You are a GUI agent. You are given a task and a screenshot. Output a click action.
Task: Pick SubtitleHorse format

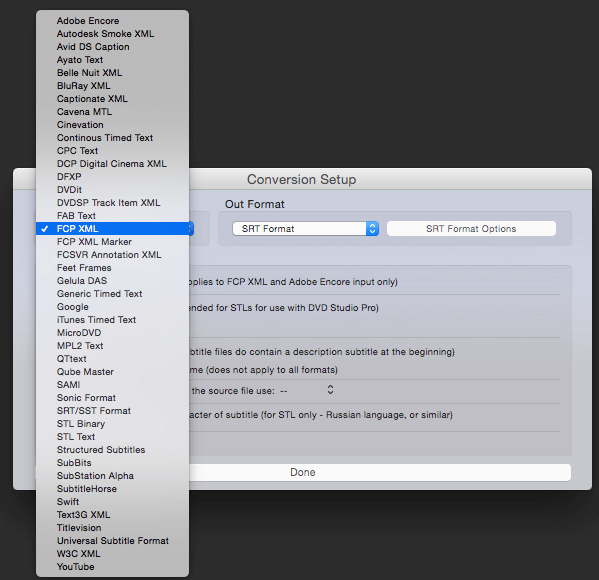112,488
